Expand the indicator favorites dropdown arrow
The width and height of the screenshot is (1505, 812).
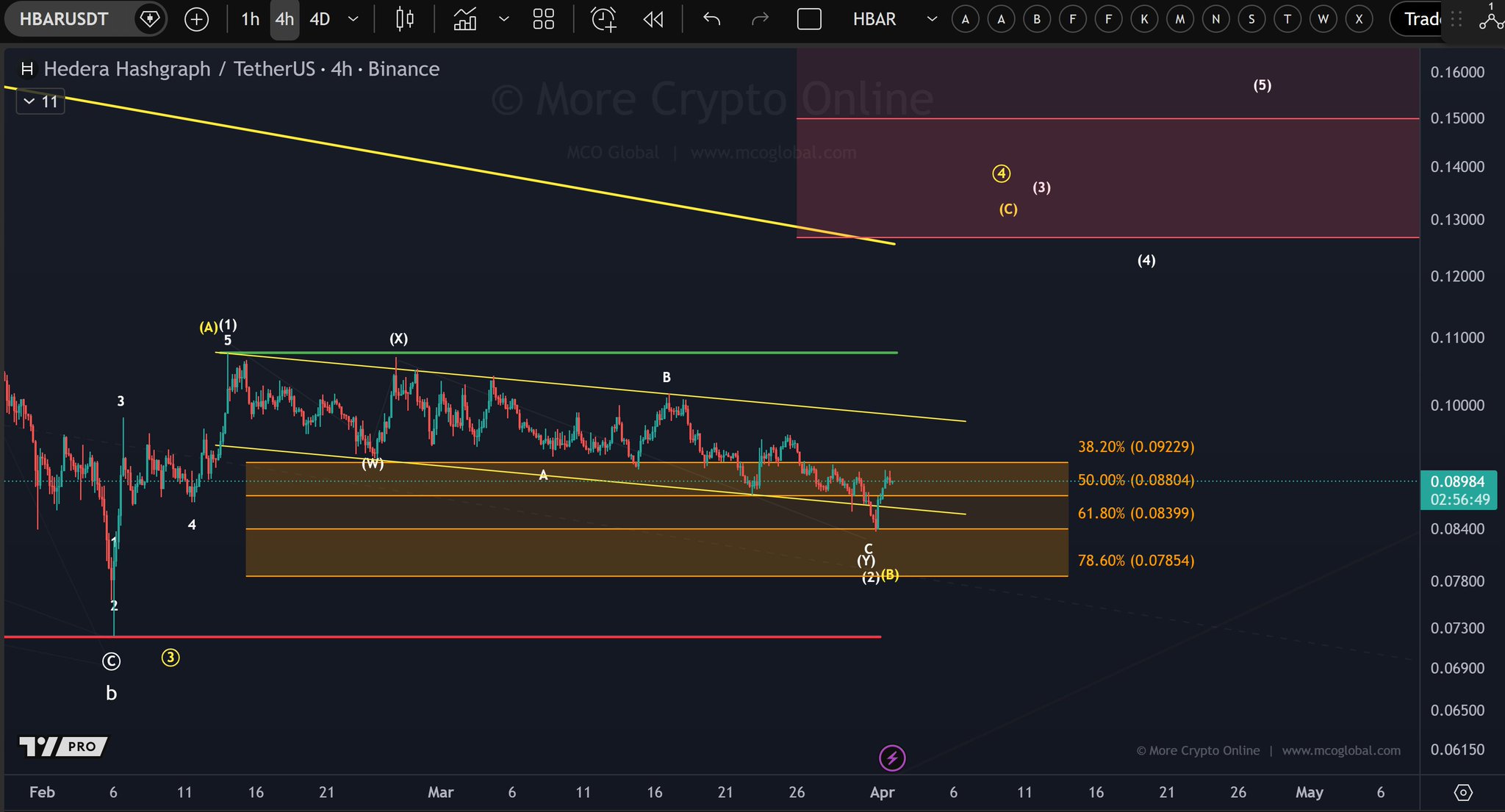point(504,19)
